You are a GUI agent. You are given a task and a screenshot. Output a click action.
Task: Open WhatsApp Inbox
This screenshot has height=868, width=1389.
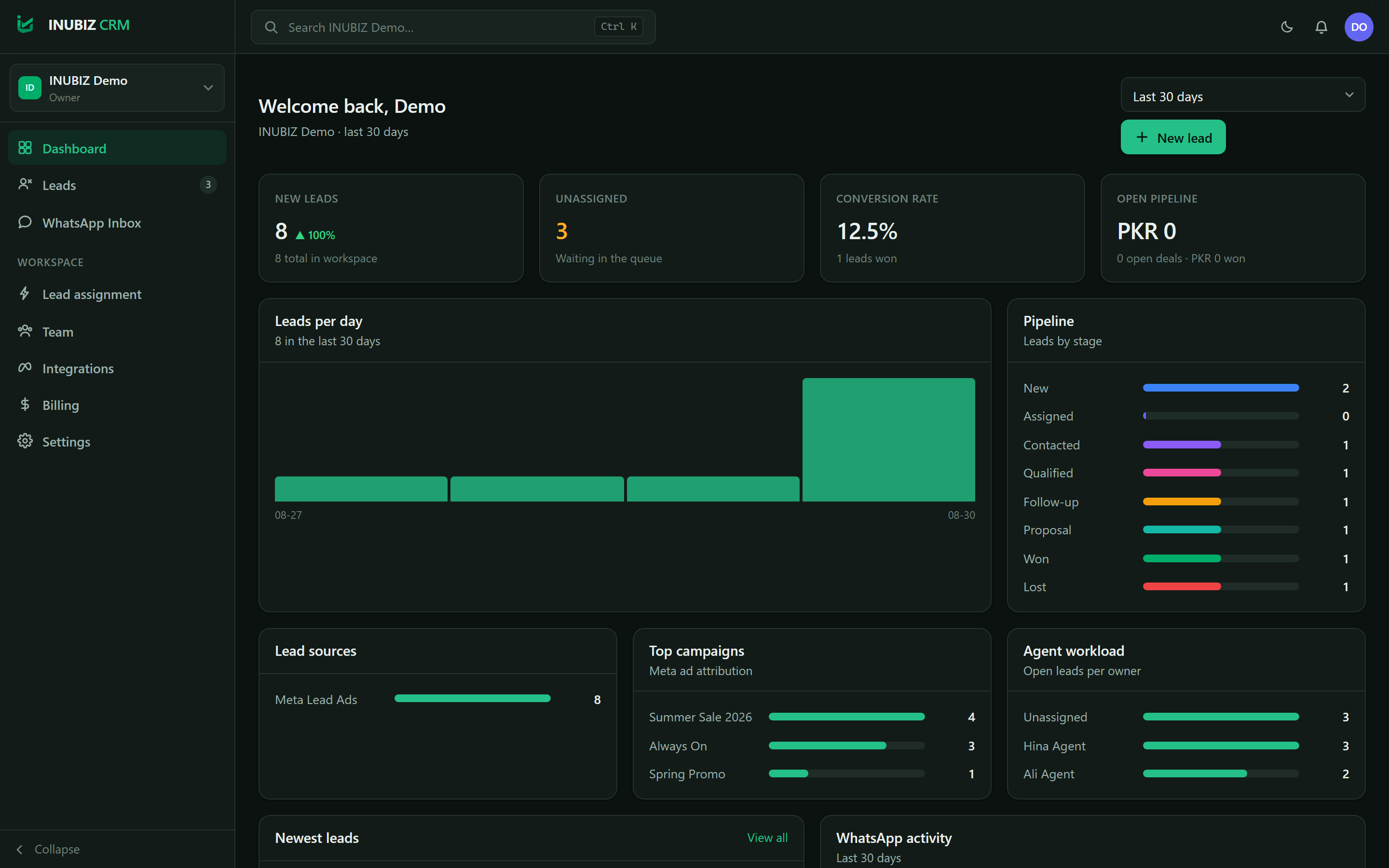(117, 223)
